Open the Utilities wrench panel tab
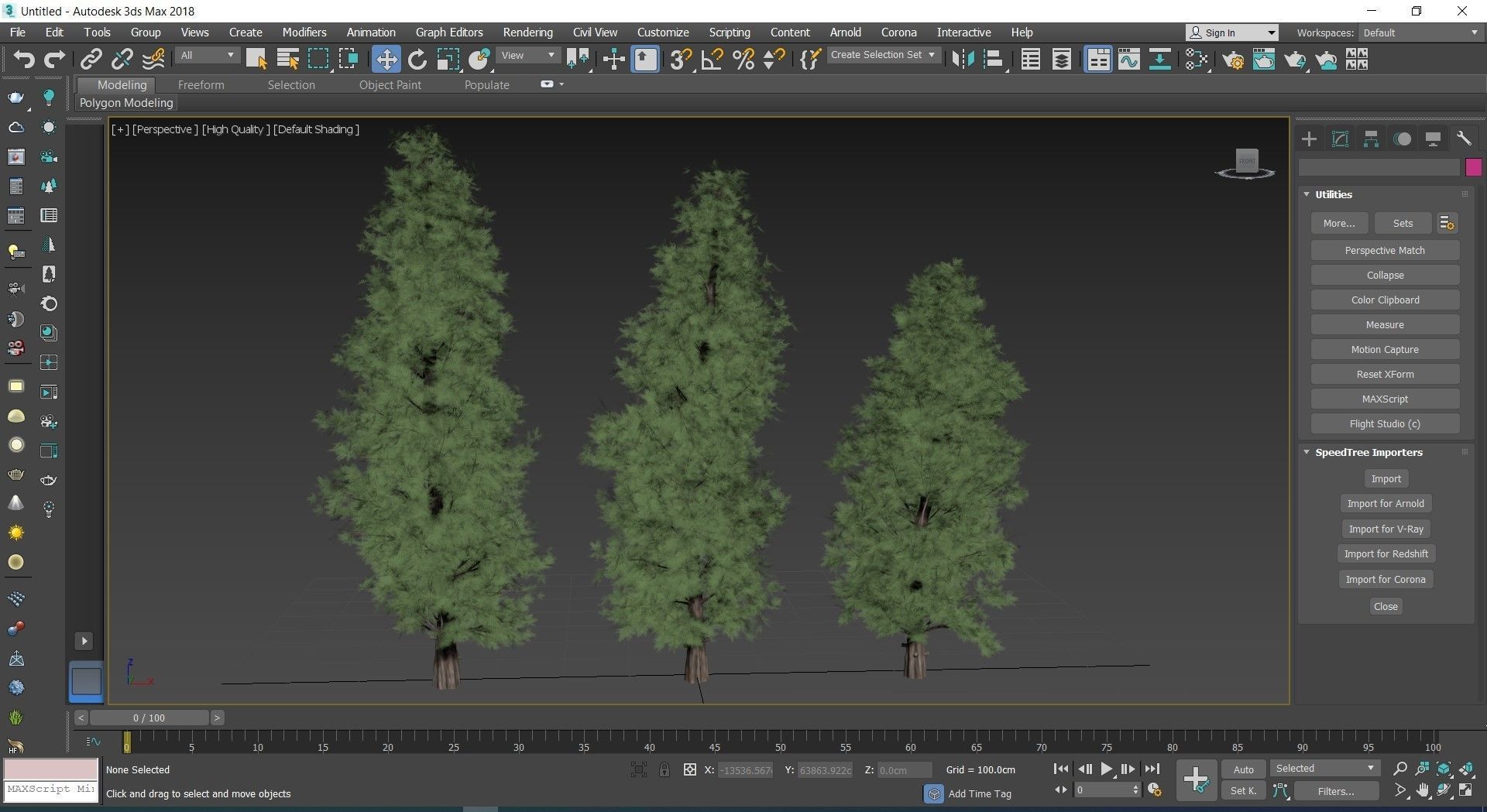This screenshot has height=812, width=1487. (1463, 139)
